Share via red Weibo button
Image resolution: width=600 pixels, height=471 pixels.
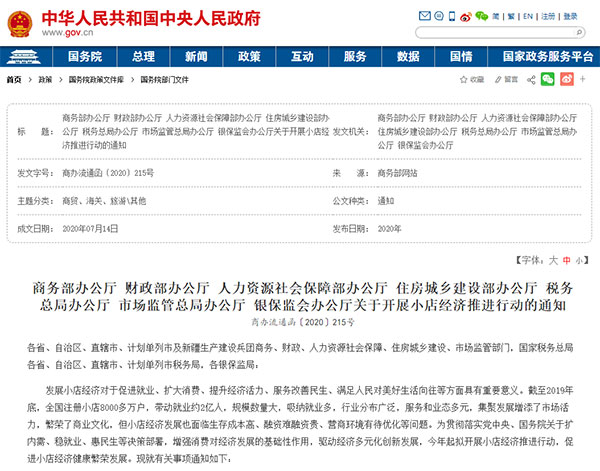[567, 79]
